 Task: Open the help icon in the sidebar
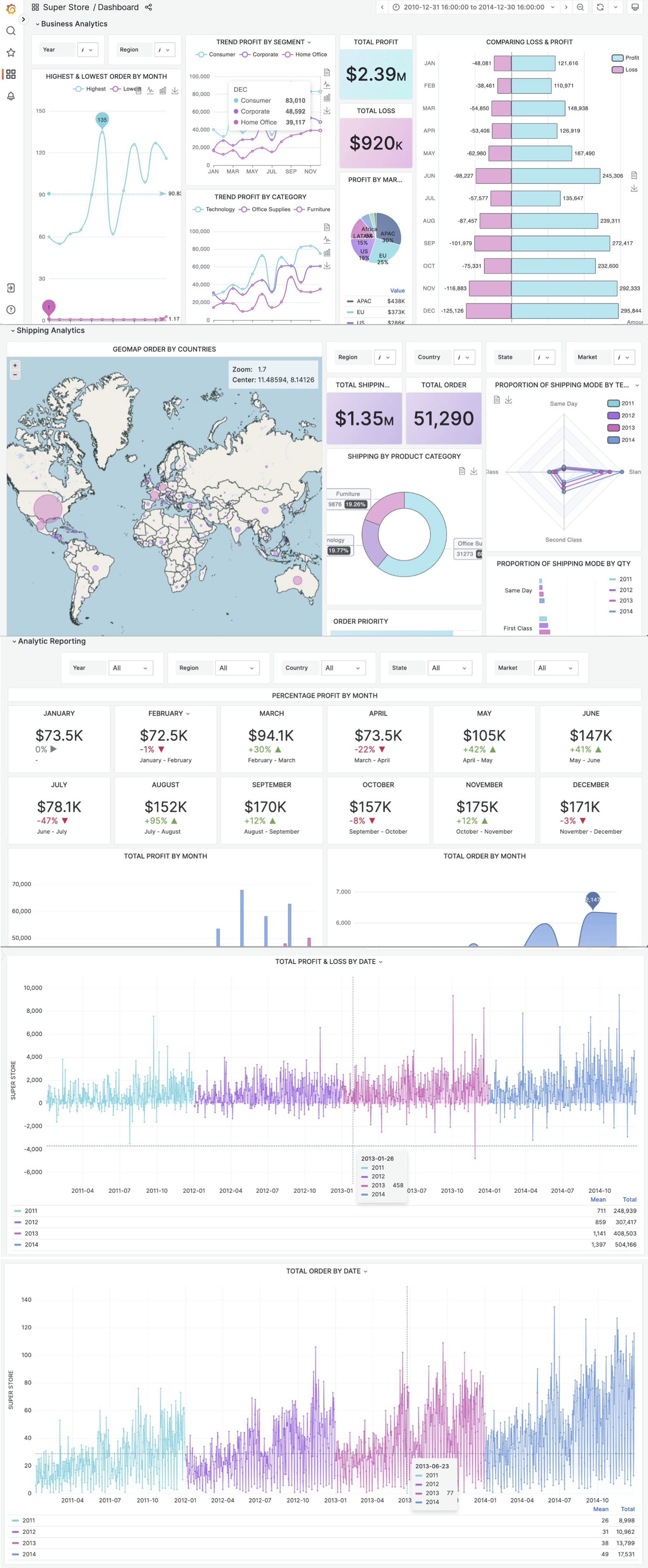10,310
